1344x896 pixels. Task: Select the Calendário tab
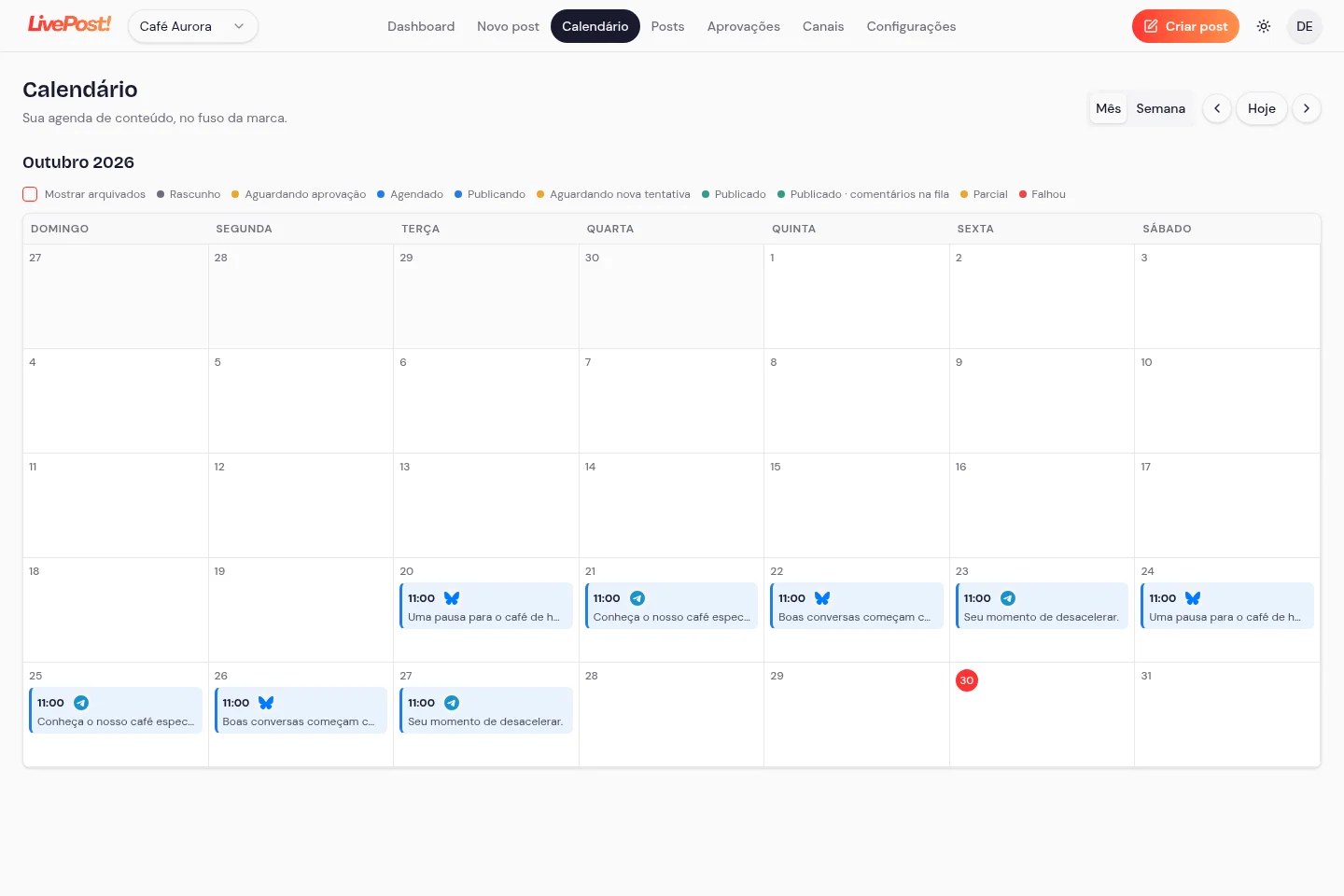click(x=595, y=26)
